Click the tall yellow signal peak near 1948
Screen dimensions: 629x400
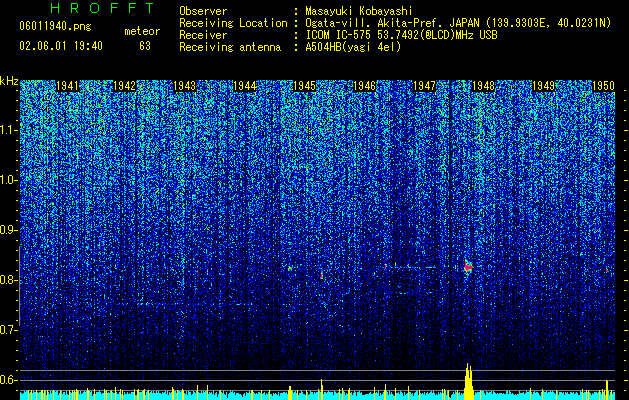click(x=468, y=381)
